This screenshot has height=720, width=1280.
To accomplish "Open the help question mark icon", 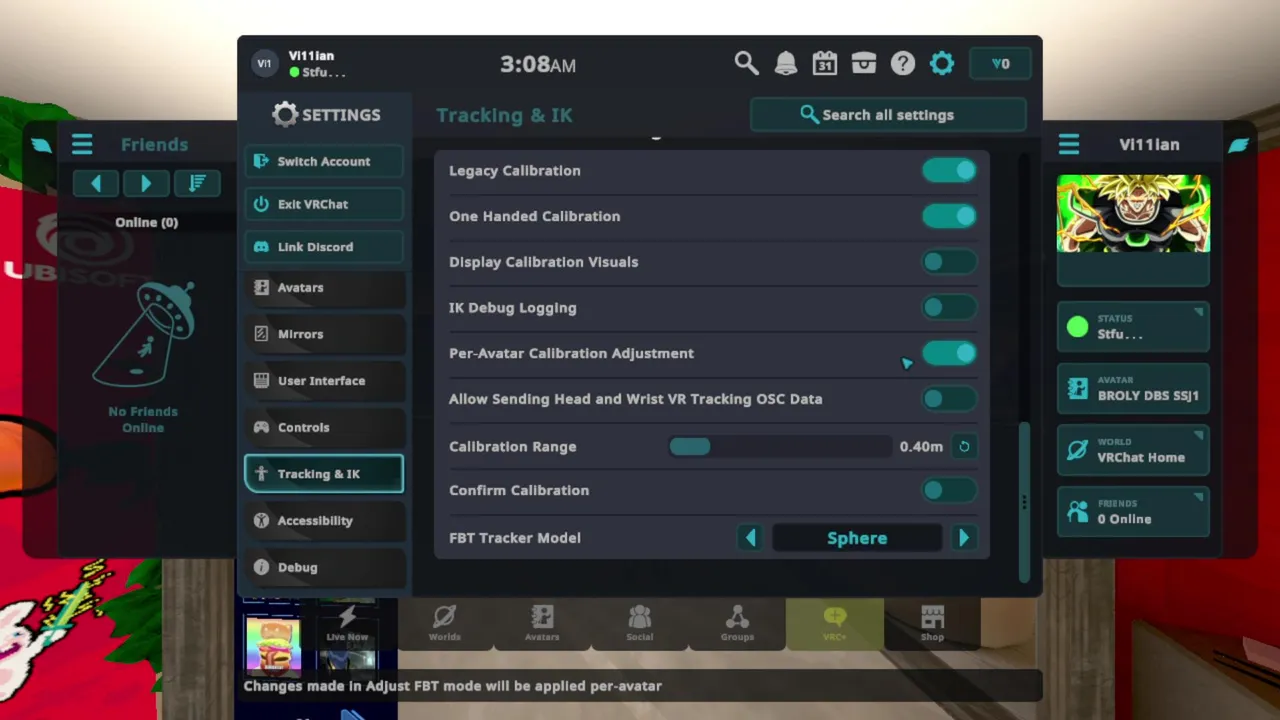I will click(x=903, y=64).
